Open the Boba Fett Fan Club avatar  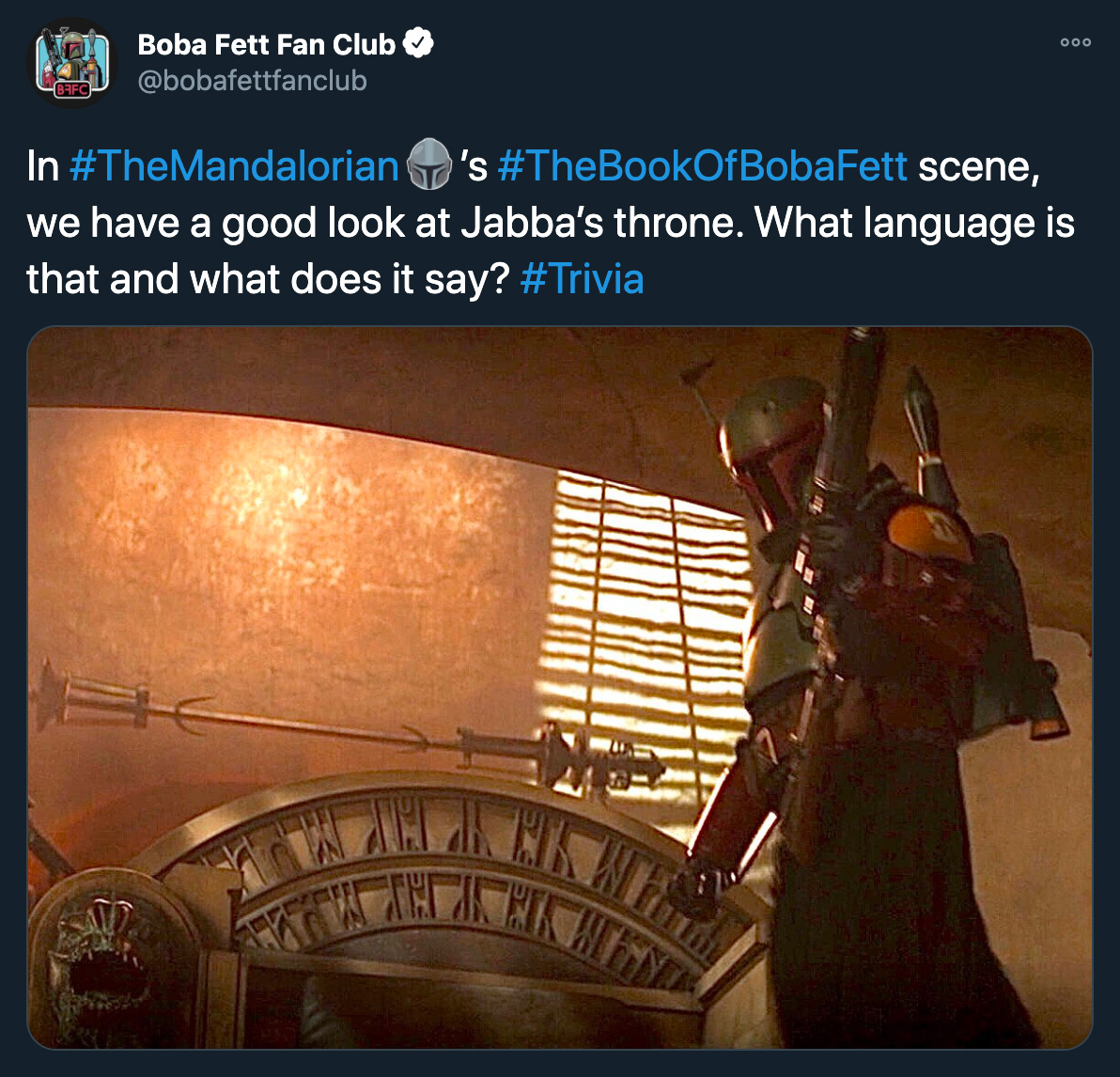(x=72, y=63)
